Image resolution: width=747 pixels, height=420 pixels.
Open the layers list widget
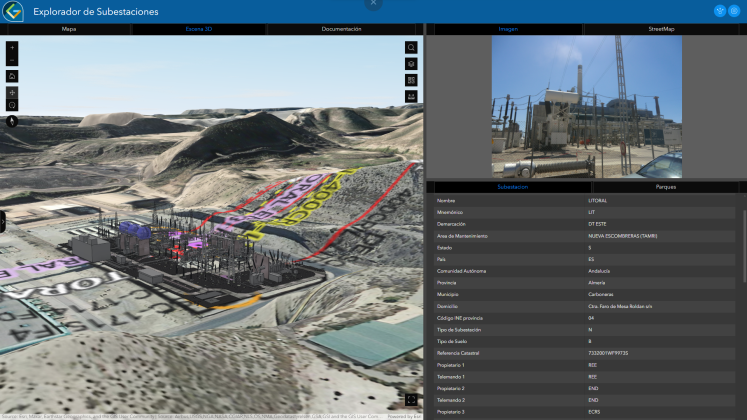pyautogui.click(x=411, y=63)
